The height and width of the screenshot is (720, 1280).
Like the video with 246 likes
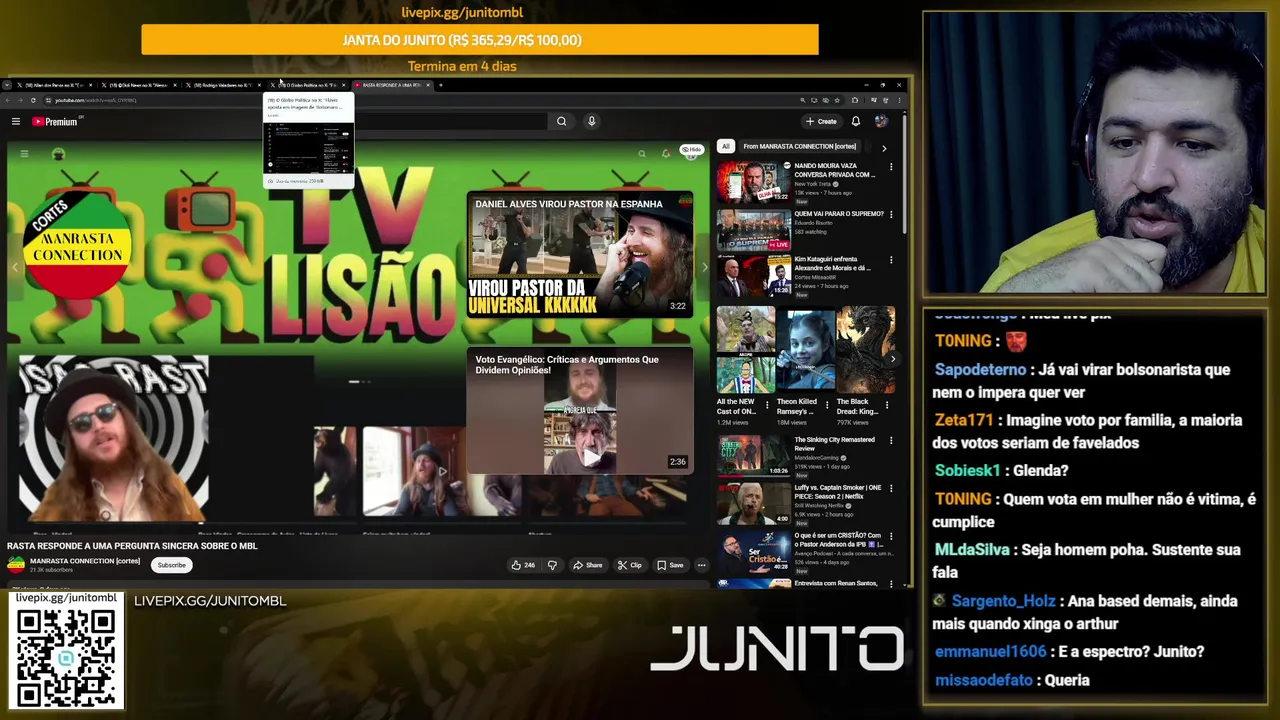[523, 565]
